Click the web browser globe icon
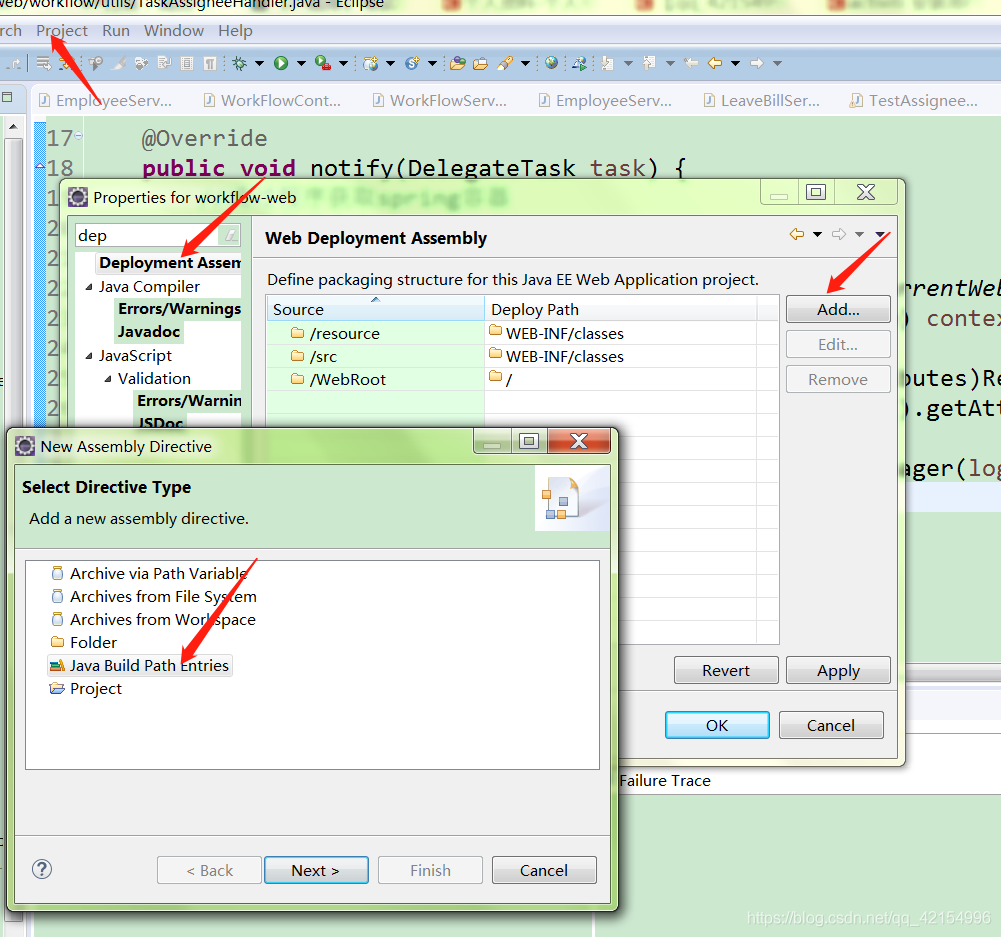 [x=552, y=63]
